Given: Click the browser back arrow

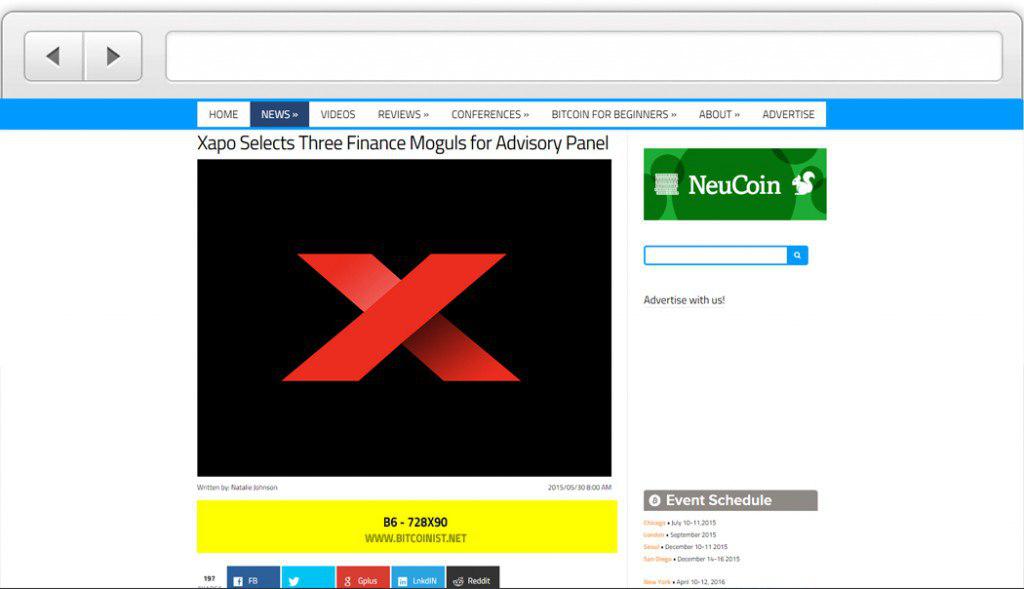Looking at the screenshot, I should click(x=54, y=56).
